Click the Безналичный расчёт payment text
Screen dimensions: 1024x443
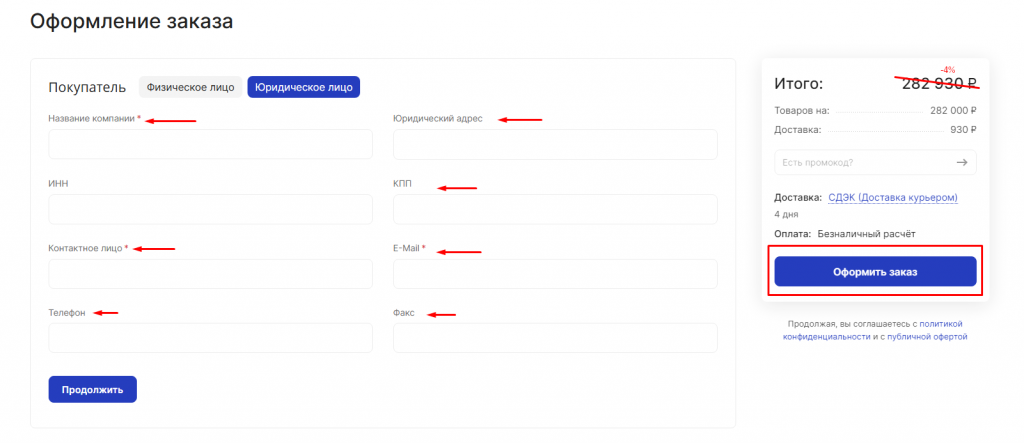click(x=866, y=234)
